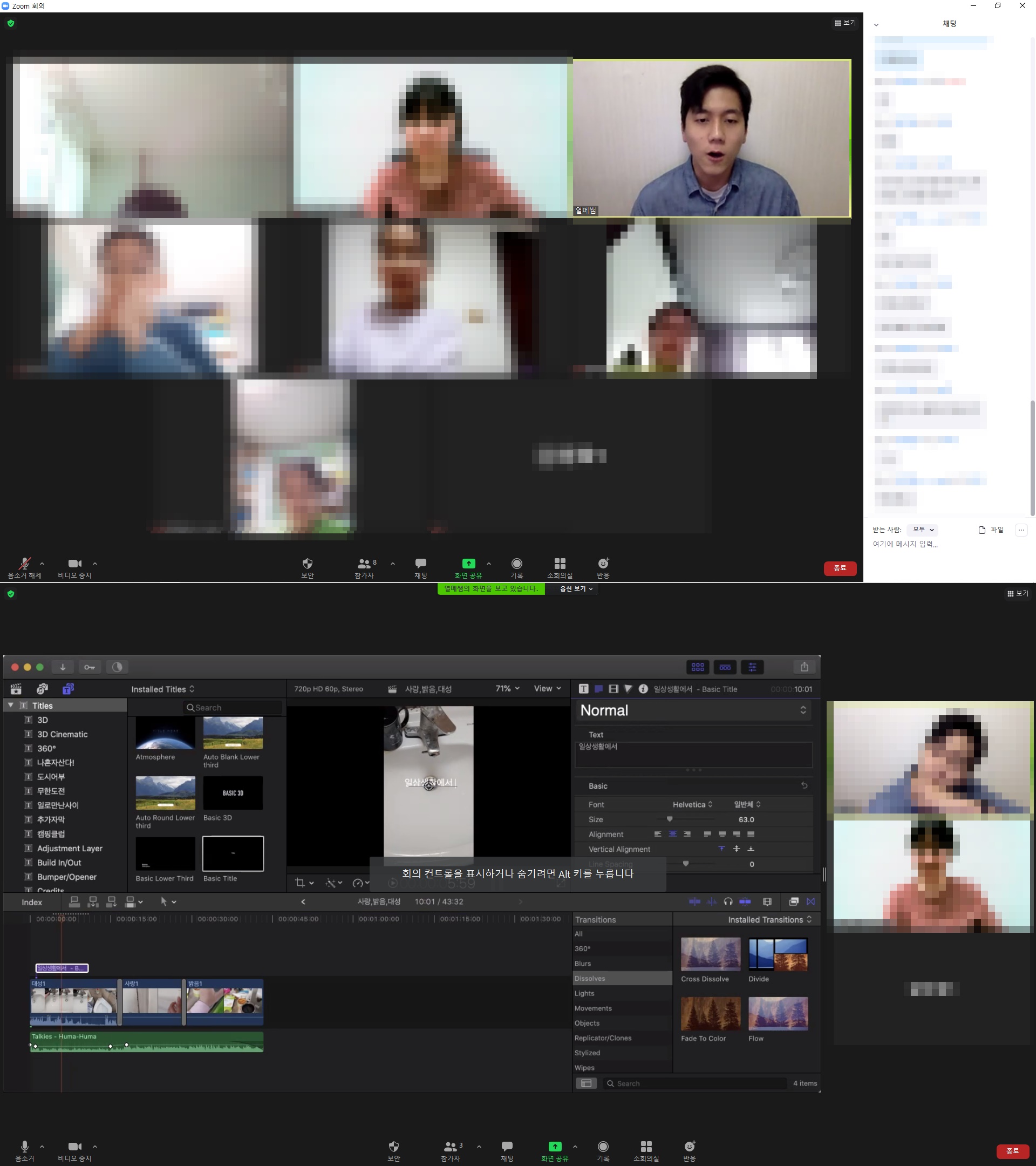Image resolution: width=1036 pixels, height=1166 pixels.
Task: Click the red End button in lower window
Action: click(1012, 1151)
